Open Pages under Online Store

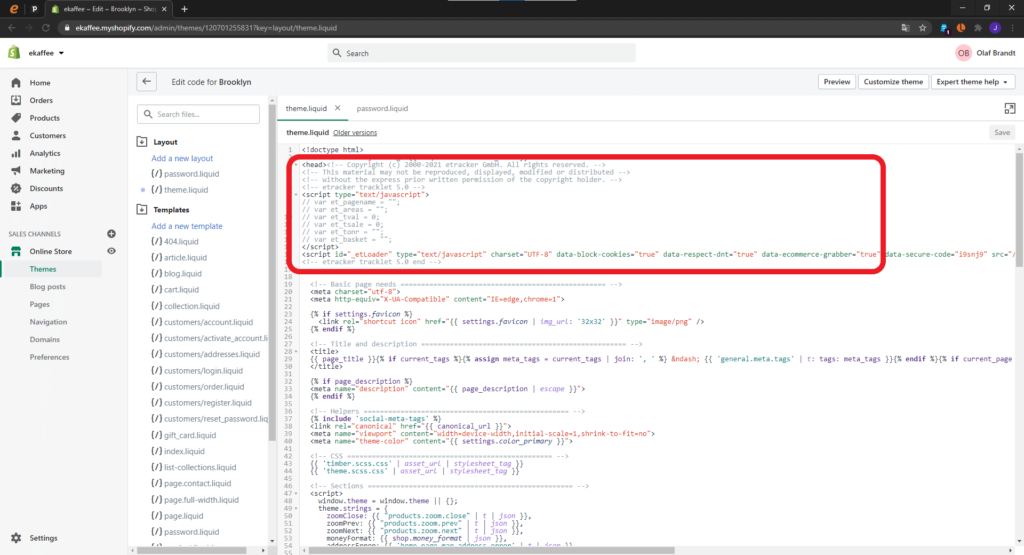(39, 304)
